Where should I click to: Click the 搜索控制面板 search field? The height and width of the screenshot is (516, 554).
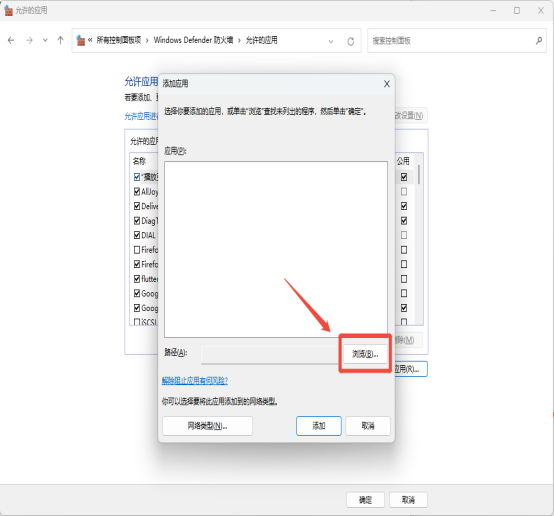(x=452, y=41)
